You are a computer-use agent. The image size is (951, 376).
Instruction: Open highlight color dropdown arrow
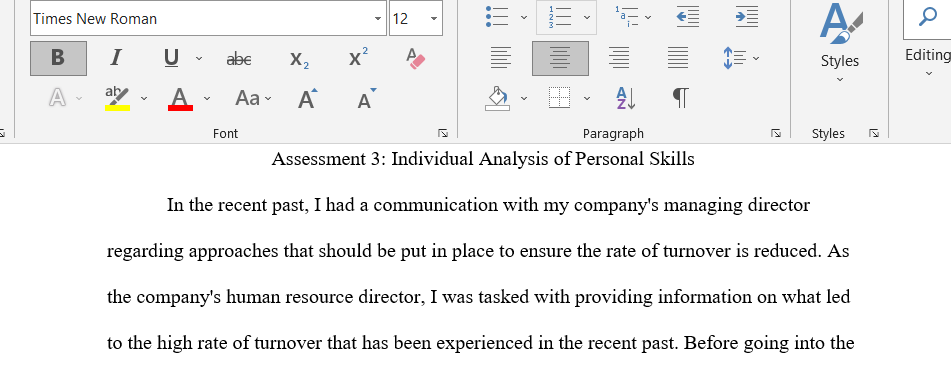[144, 98]
